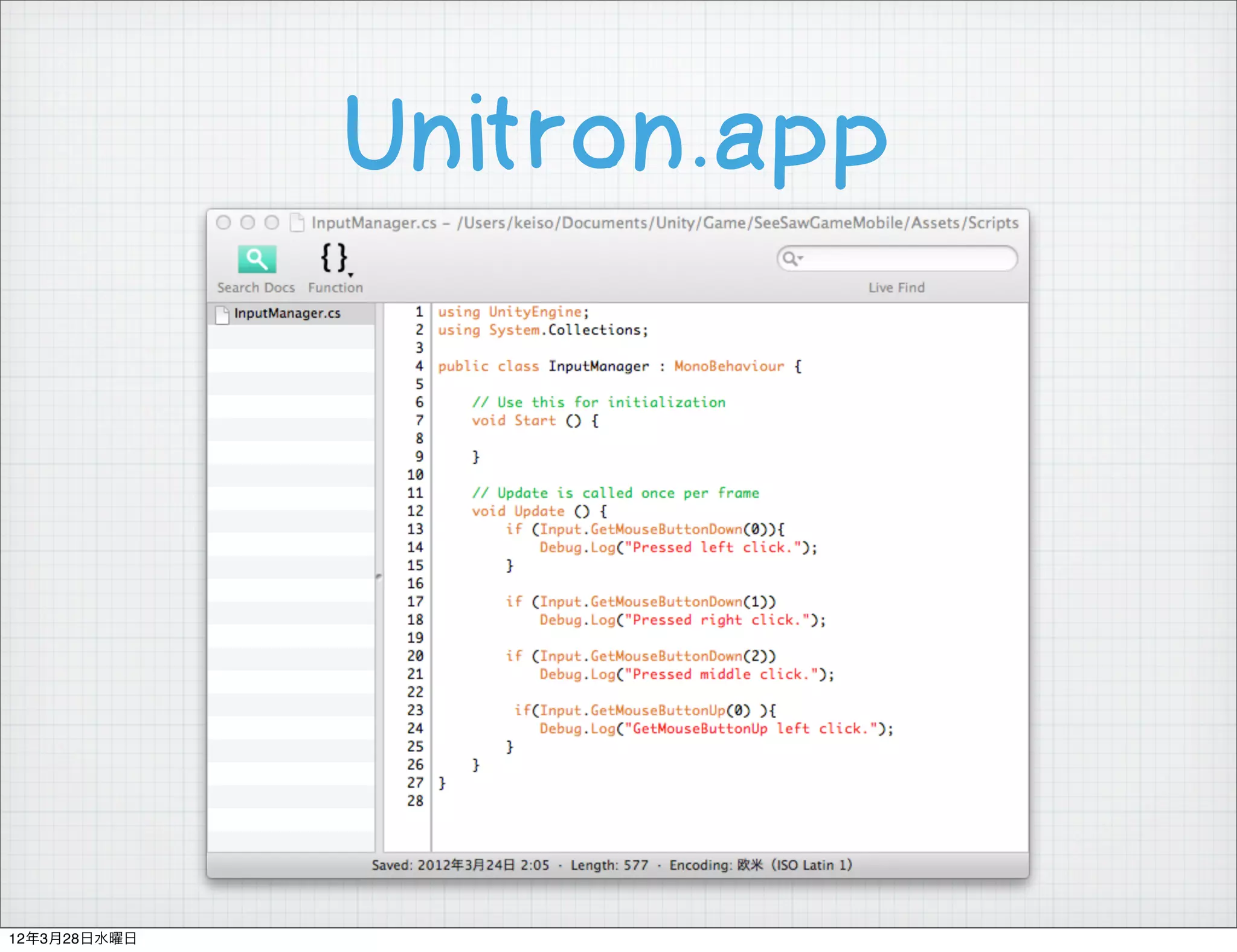Click the 'void Start ()' line
The height and width of the screenshot is (952, 1237).
(x=535, y=420)
